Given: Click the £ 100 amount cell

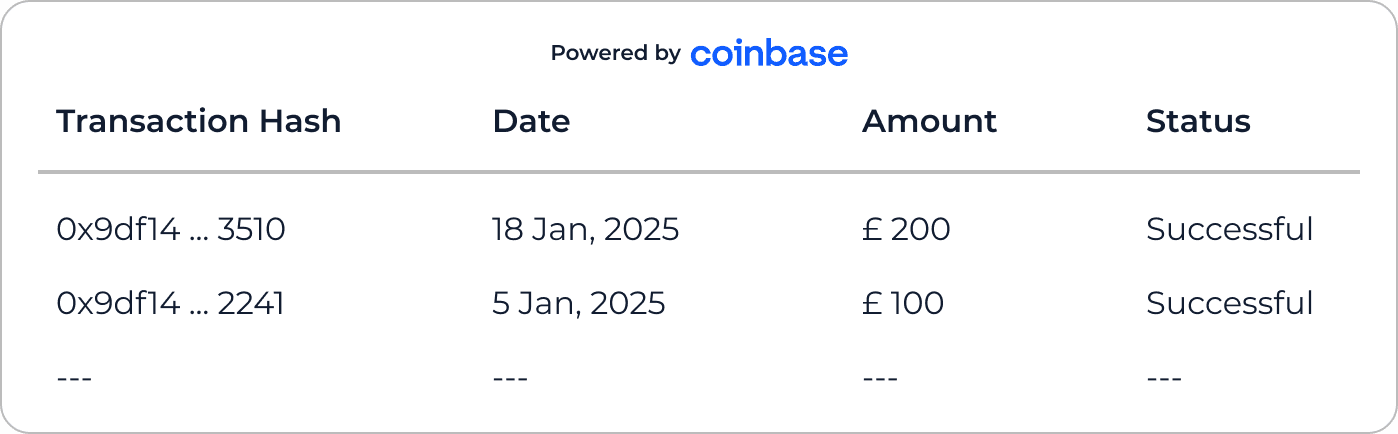Looking at the screenshot, I should (x=903, y=303).
